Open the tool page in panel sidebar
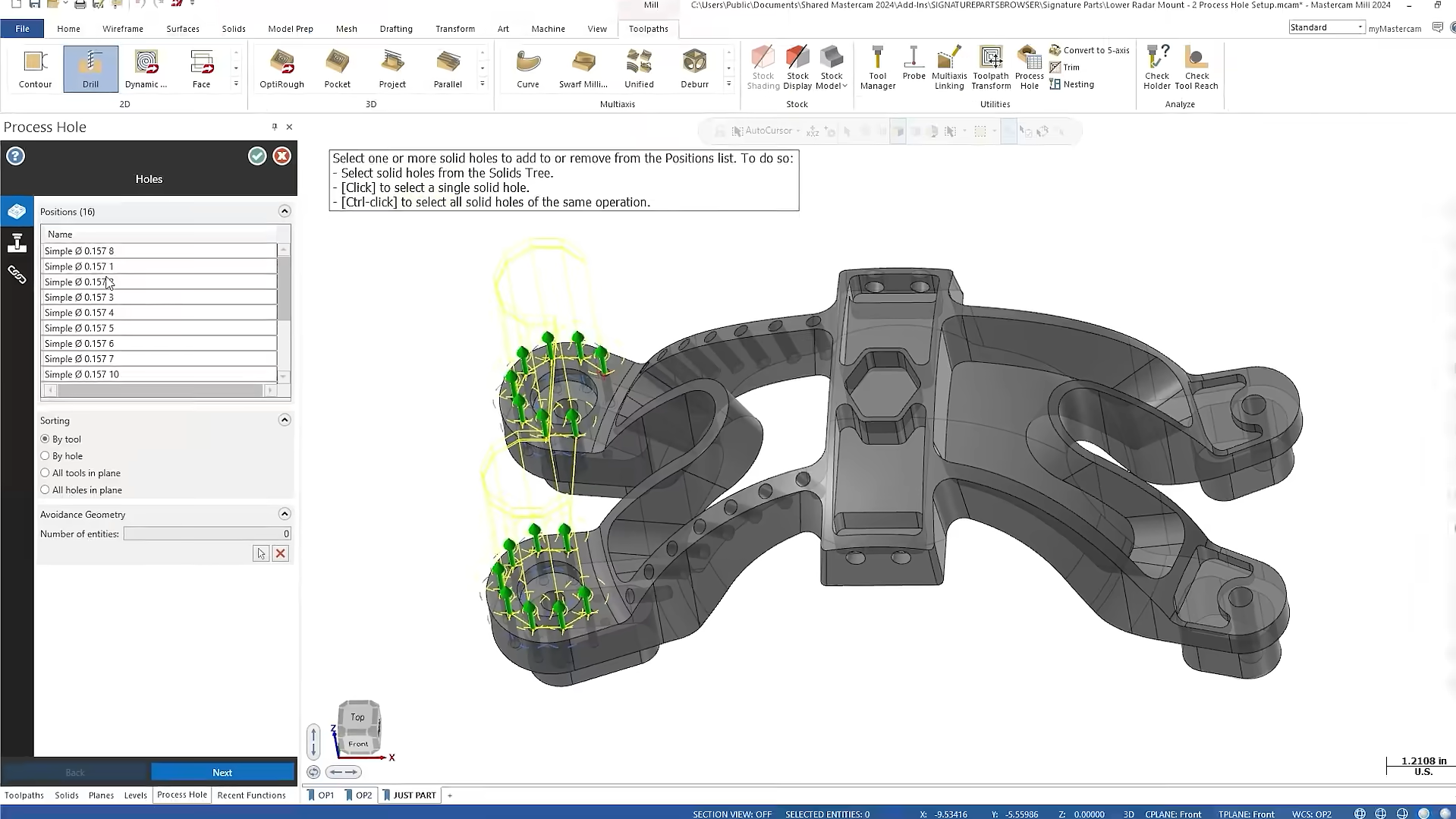Viewport: 1456px width, 819px height. [x=17, y=243]
